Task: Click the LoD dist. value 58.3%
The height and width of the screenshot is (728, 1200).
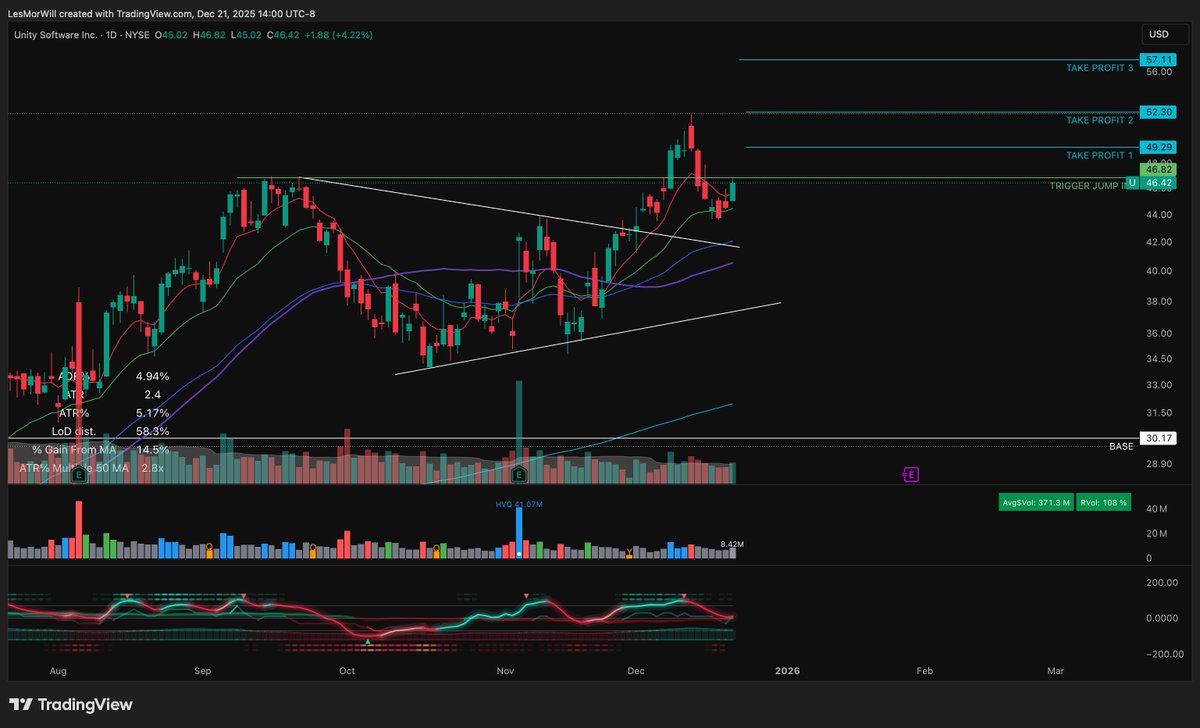Action: [153, 431]
